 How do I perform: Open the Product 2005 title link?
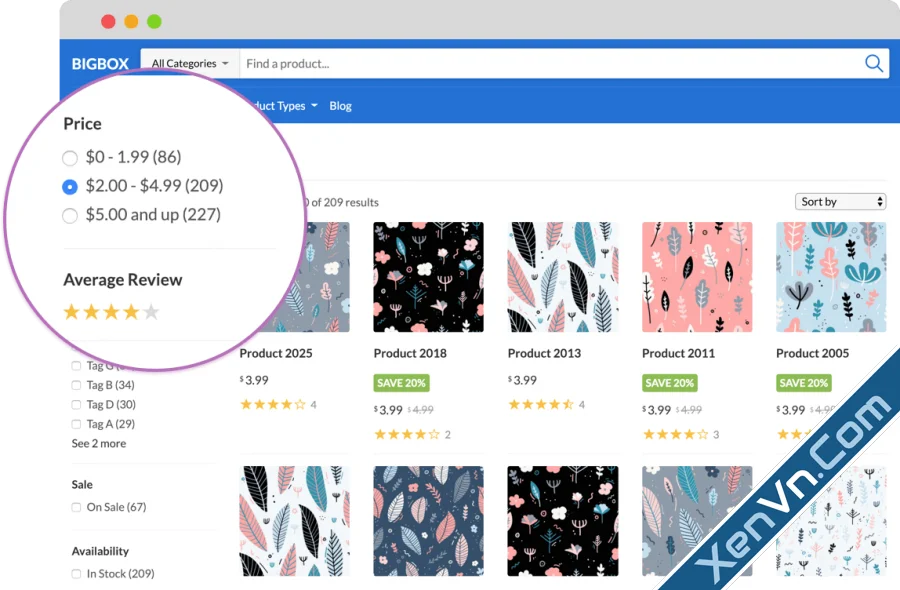tap(812, 353)
